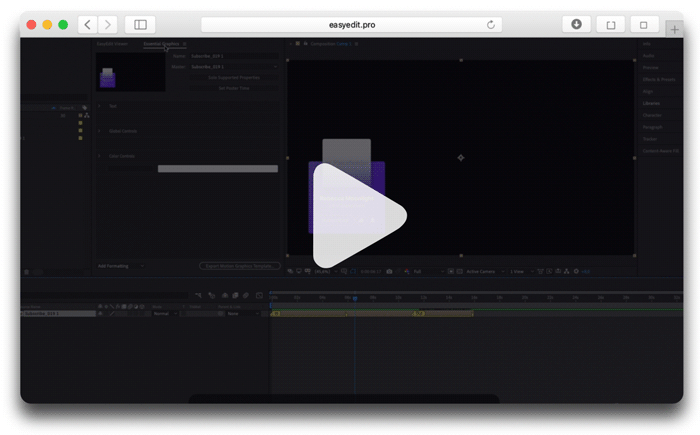Show Safari's sidebar using the sidebar icon

140,25
